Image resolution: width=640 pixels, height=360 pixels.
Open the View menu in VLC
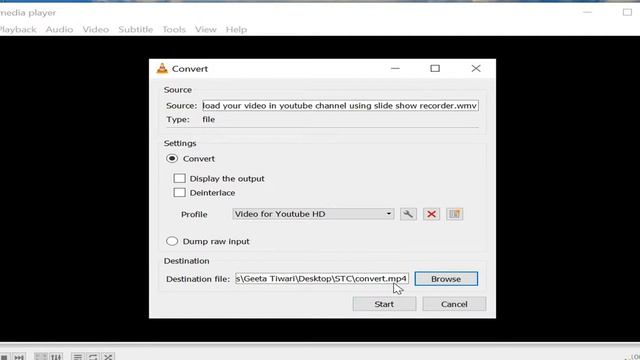[x=205, y=29]
